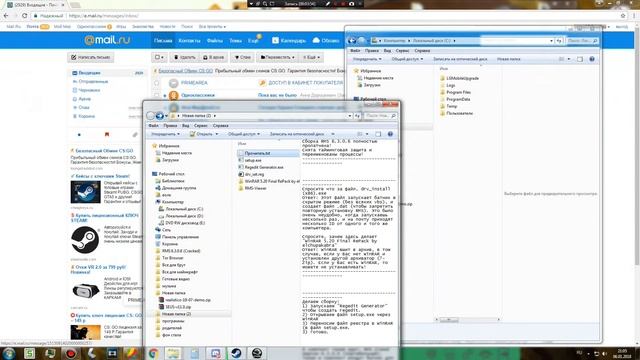Click Новая папка in Локальный диск (C:) window
This screenshot has width=640, height=360.
509,59
